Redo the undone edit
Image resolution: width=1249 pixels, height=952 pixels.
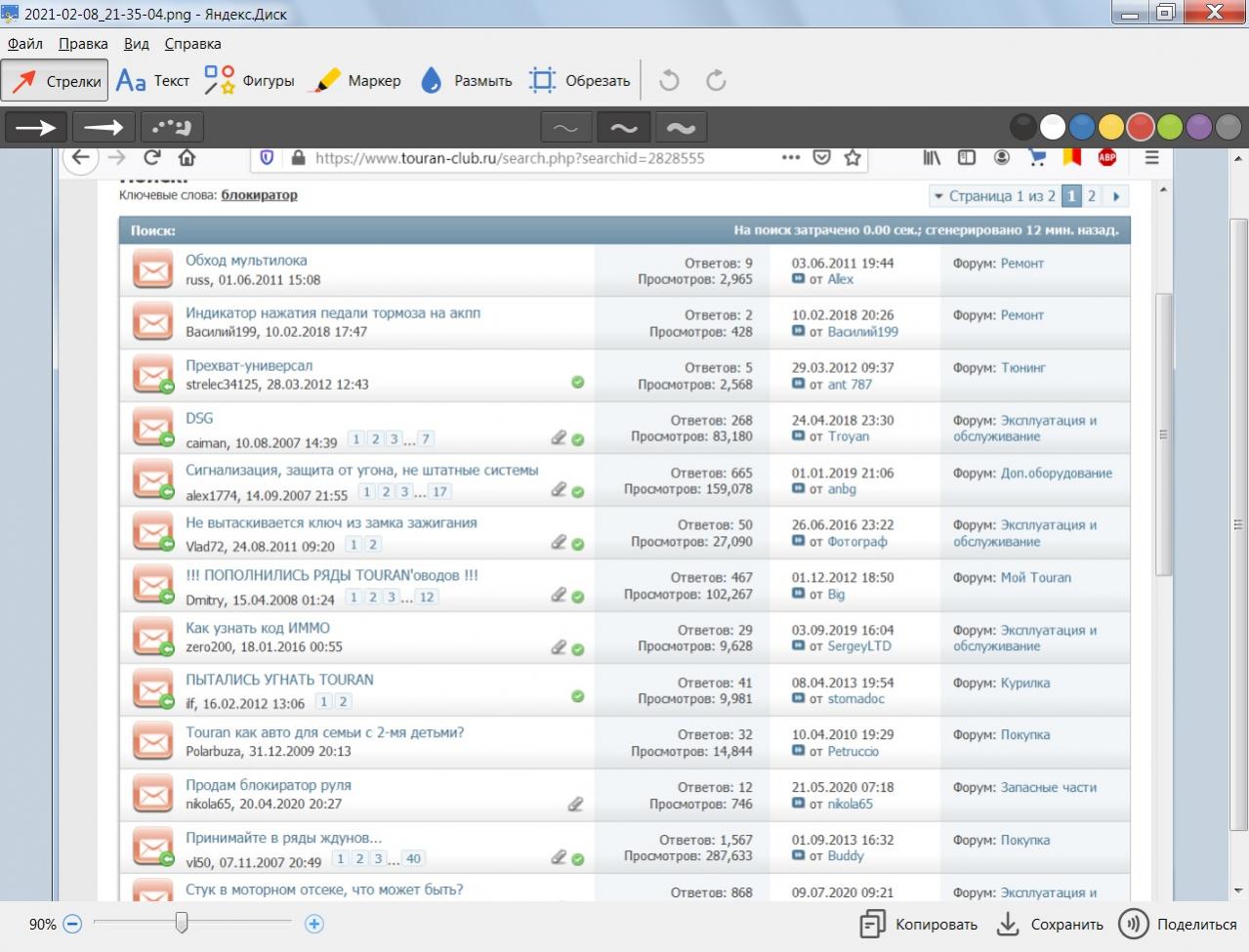pos(716,81)
